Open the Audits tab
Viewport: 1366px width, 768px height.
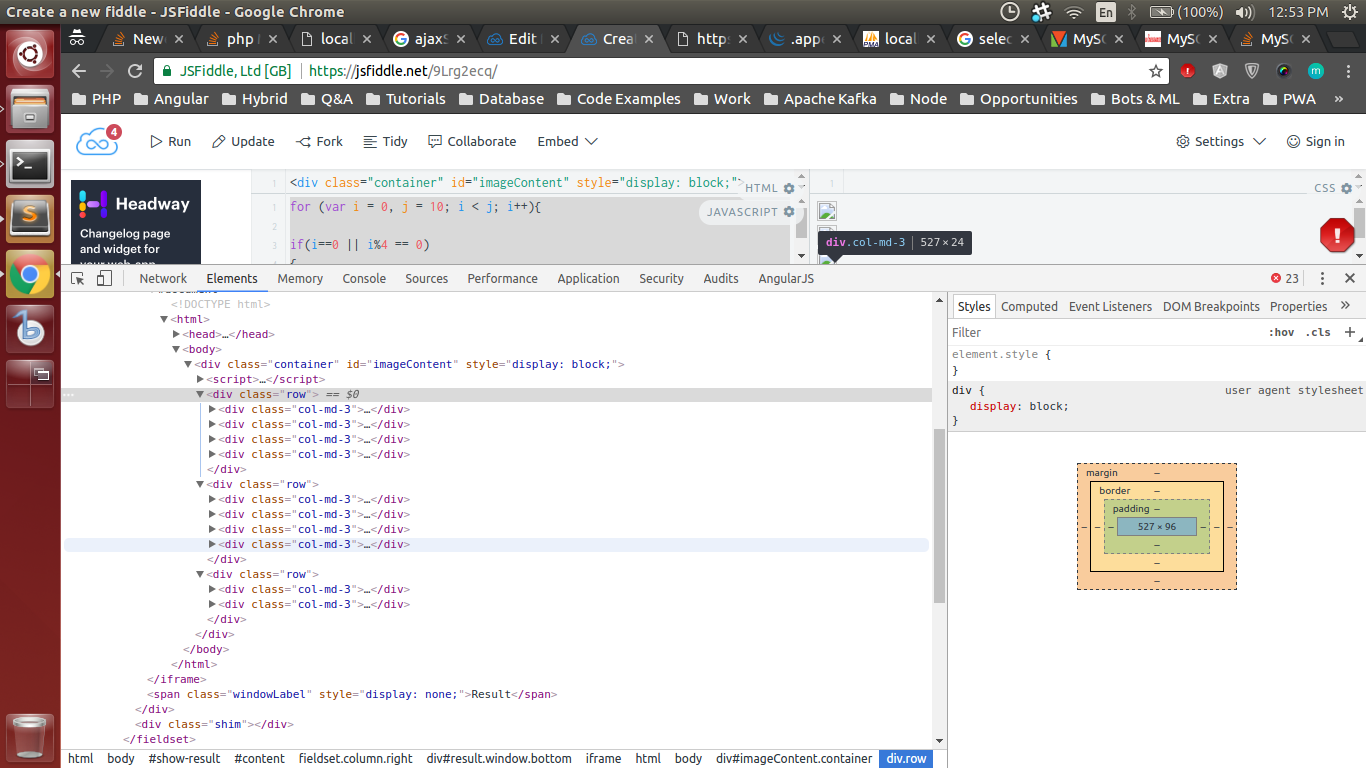[721, 279]
